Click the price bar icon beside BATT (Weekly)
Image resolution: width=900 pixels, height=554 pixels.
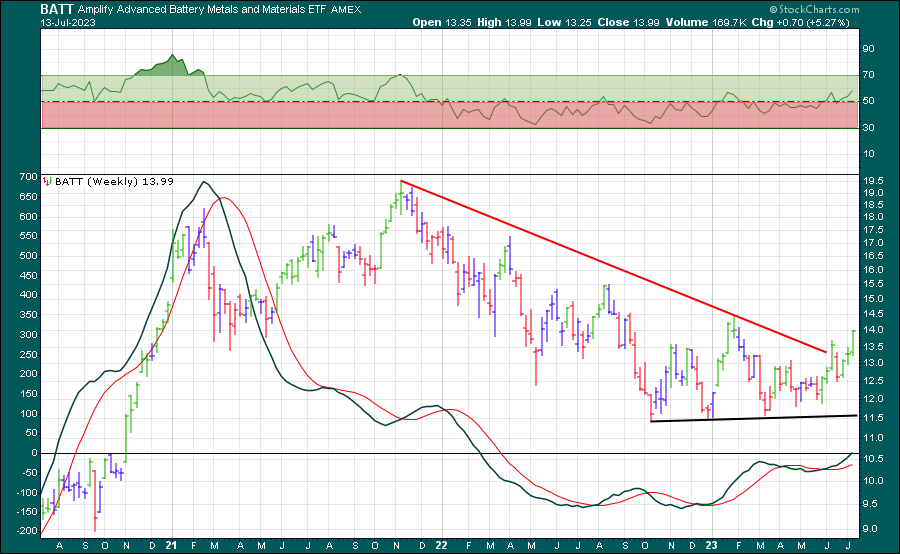[48, 181]
